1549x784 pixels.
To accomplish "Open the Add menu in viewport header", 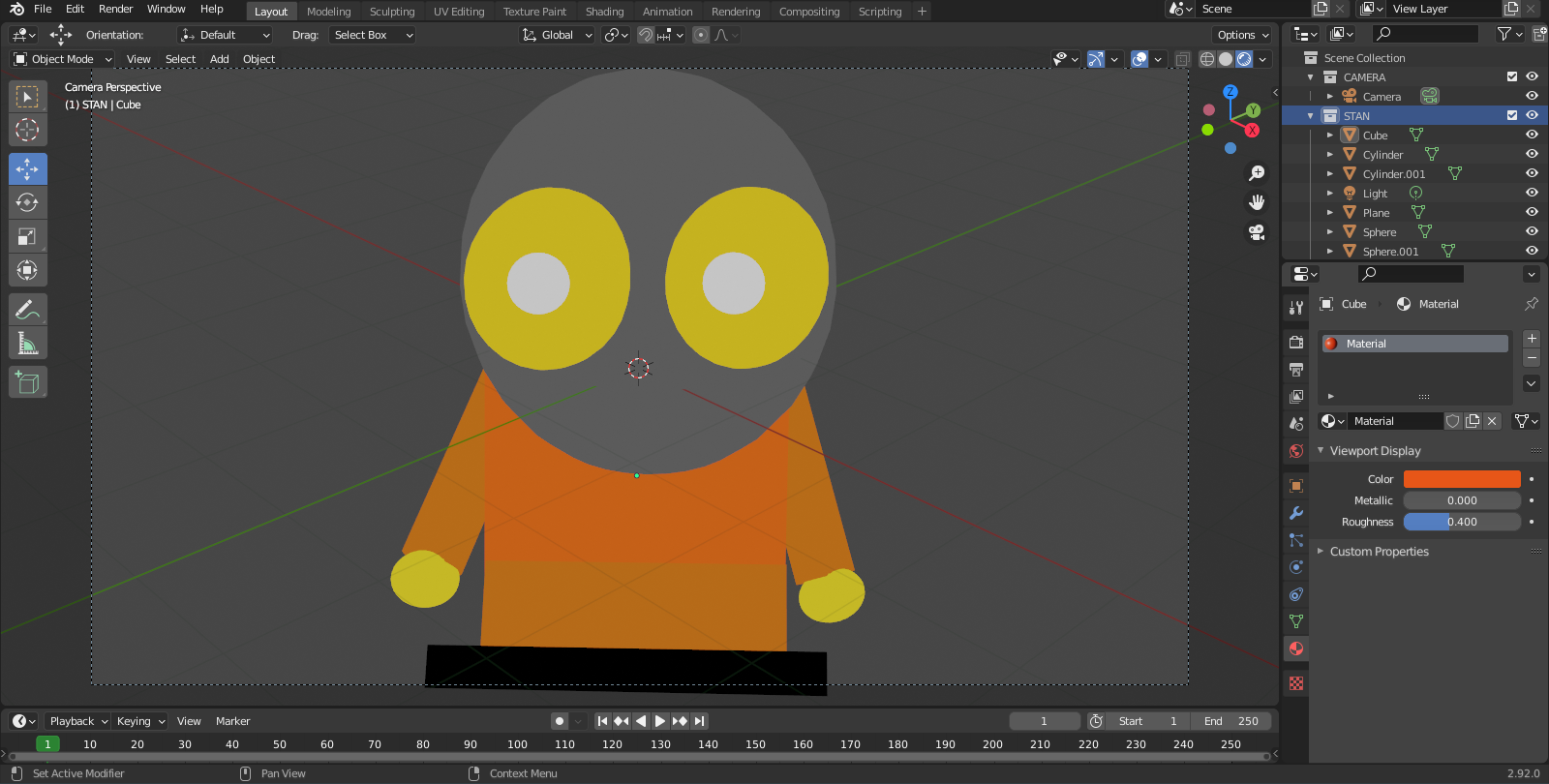I will tap(220, 59).
